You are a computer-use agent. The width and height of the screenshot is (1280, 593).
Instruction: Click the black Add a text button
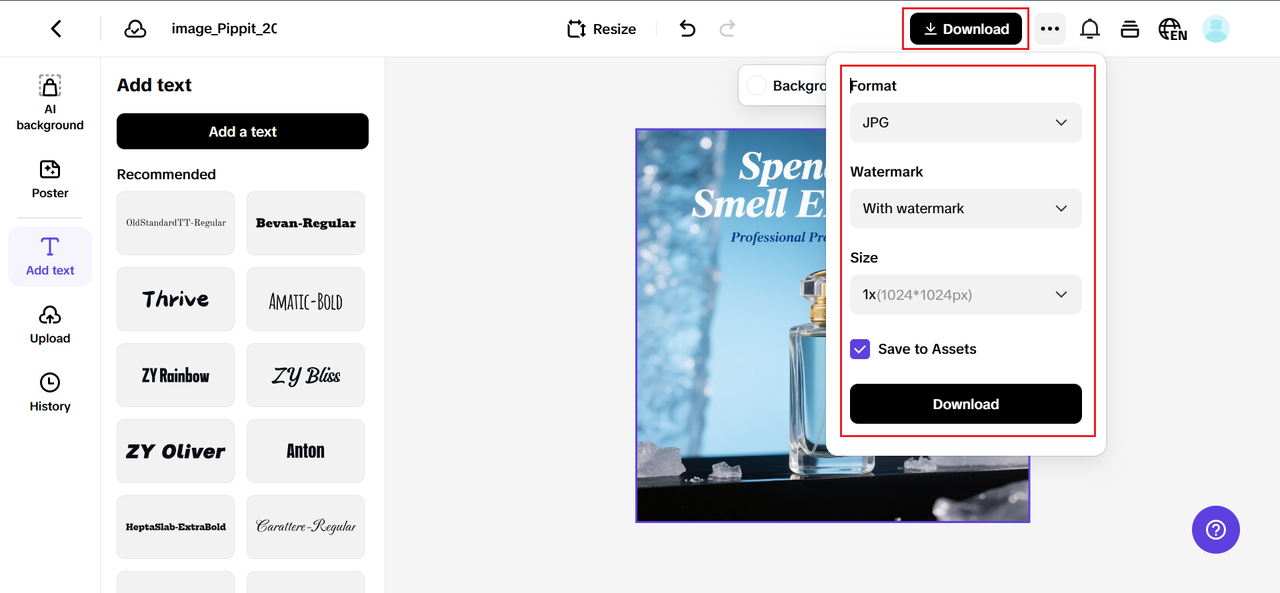pyautogui.click(x=242, y=131)
